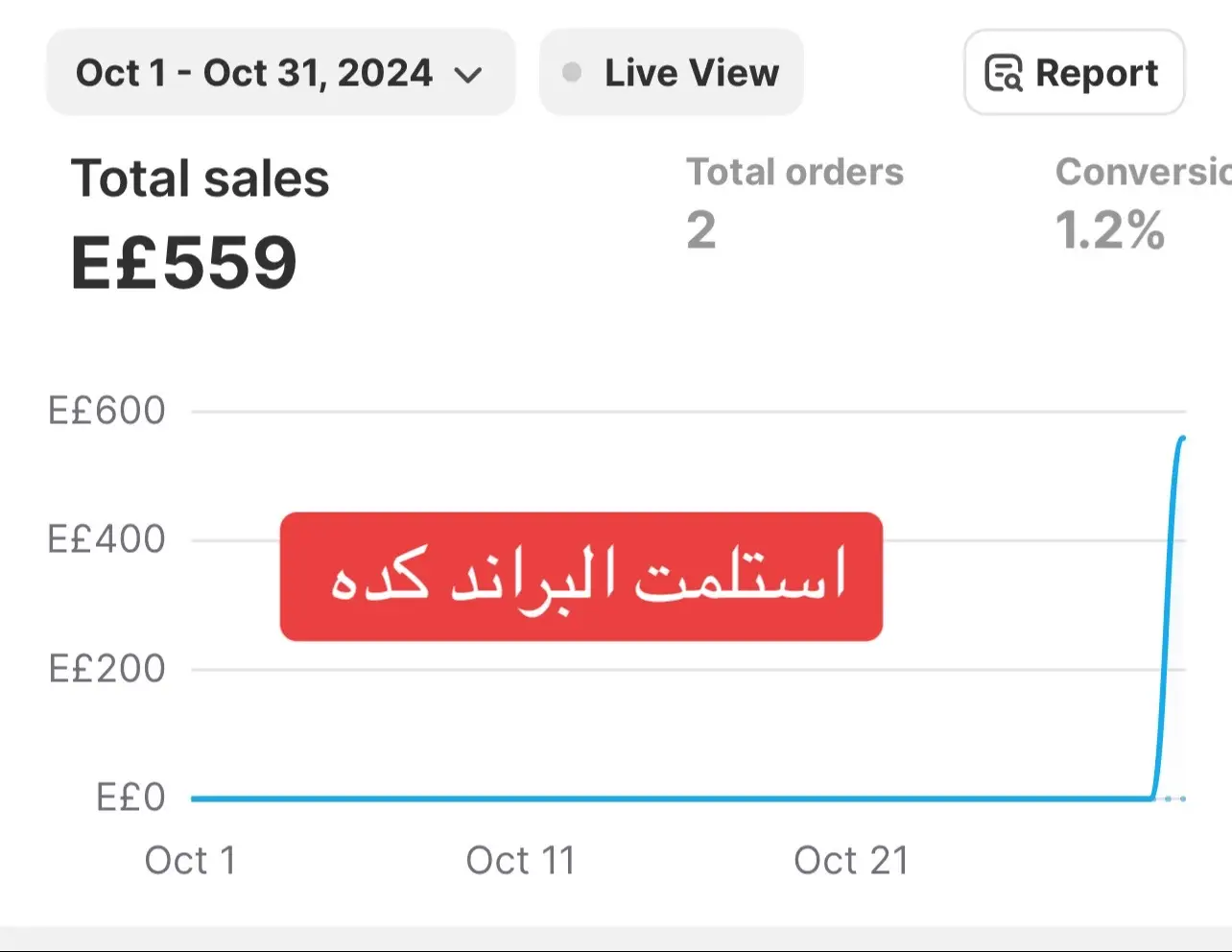Click the E£600 y-axis label
1232x952 pixels.
pos(107,411)
